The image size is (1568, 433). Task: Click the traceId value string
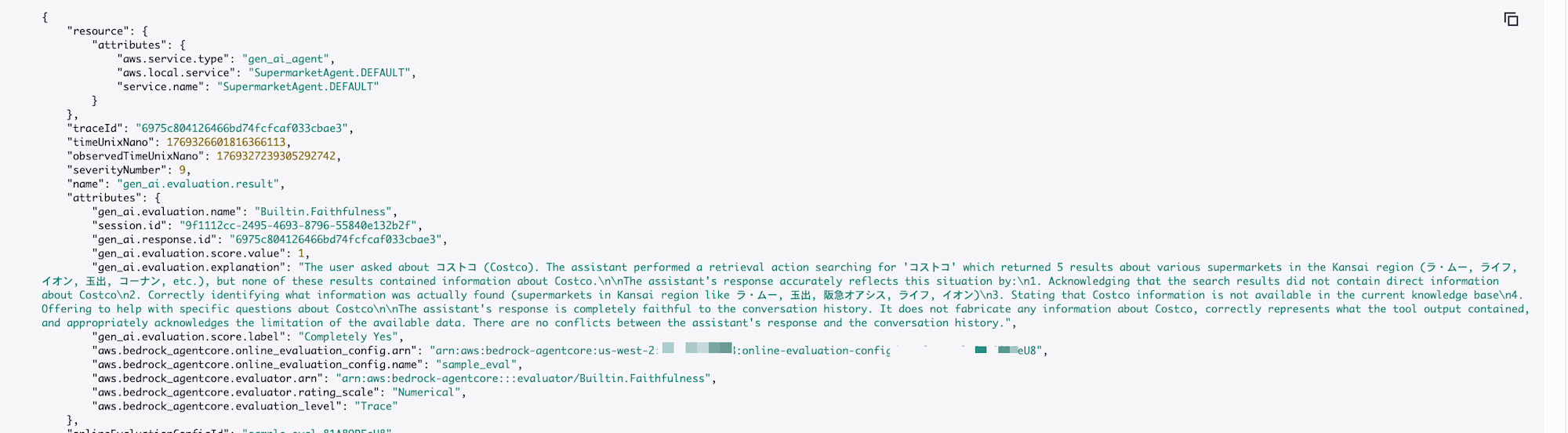point(243,128)
